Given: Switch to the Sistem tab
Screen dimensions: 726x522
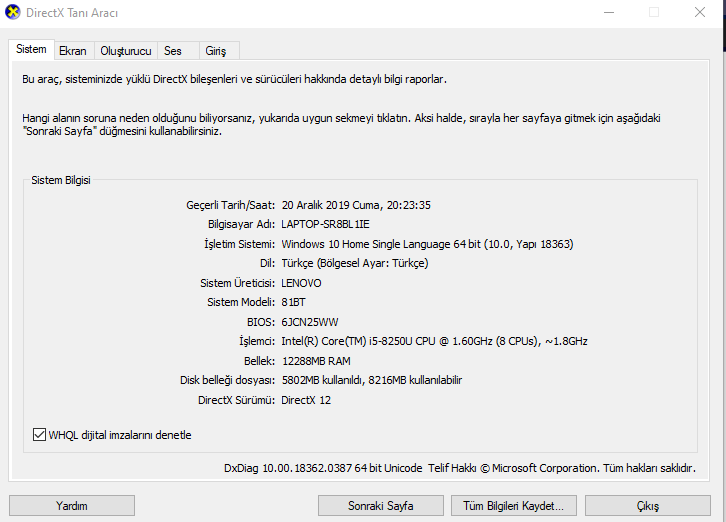Looking at the screenshot, I should pos(31,49).
